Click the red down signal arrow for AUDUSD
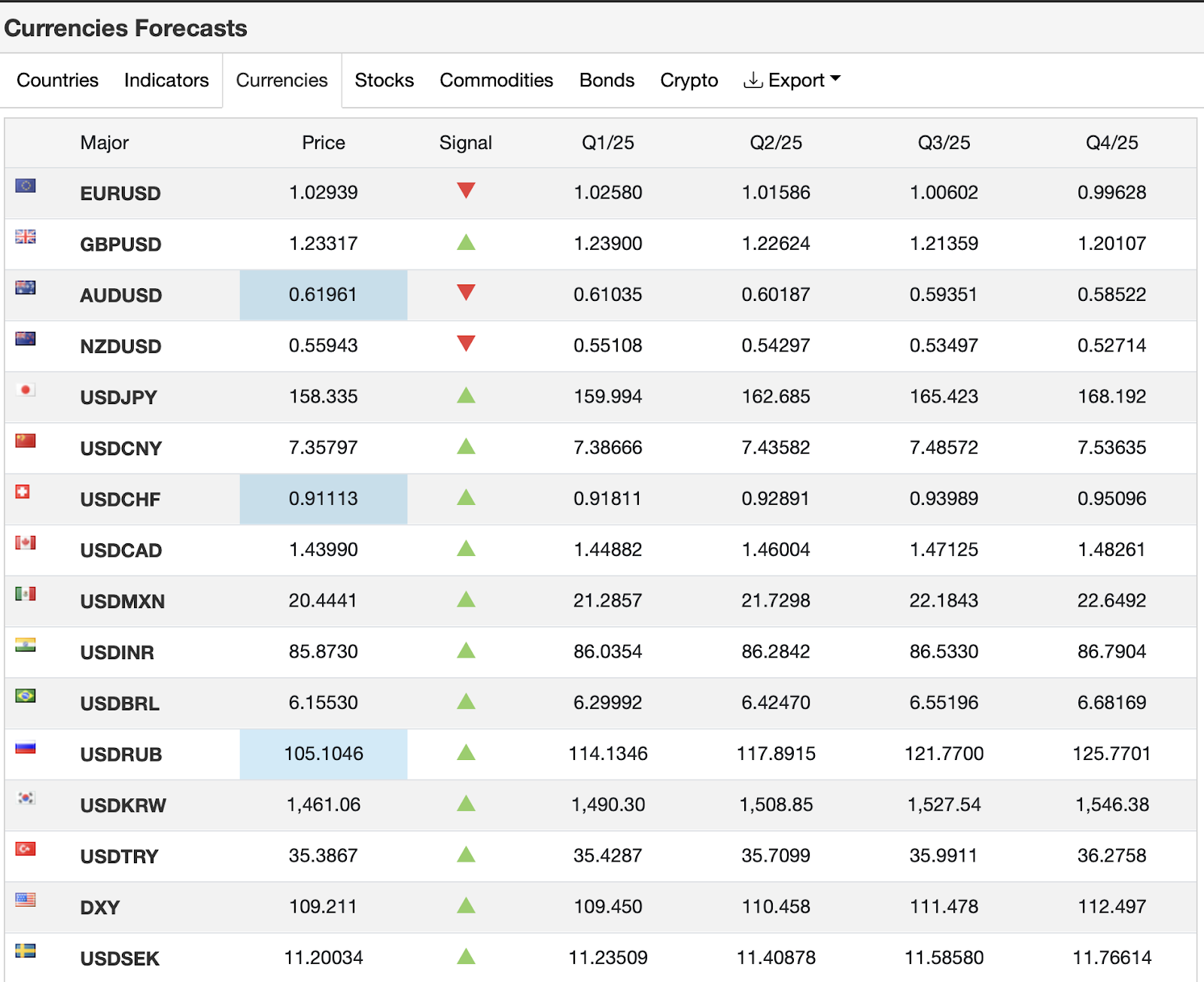This screenshot has width=1204, height=982. 466,293
